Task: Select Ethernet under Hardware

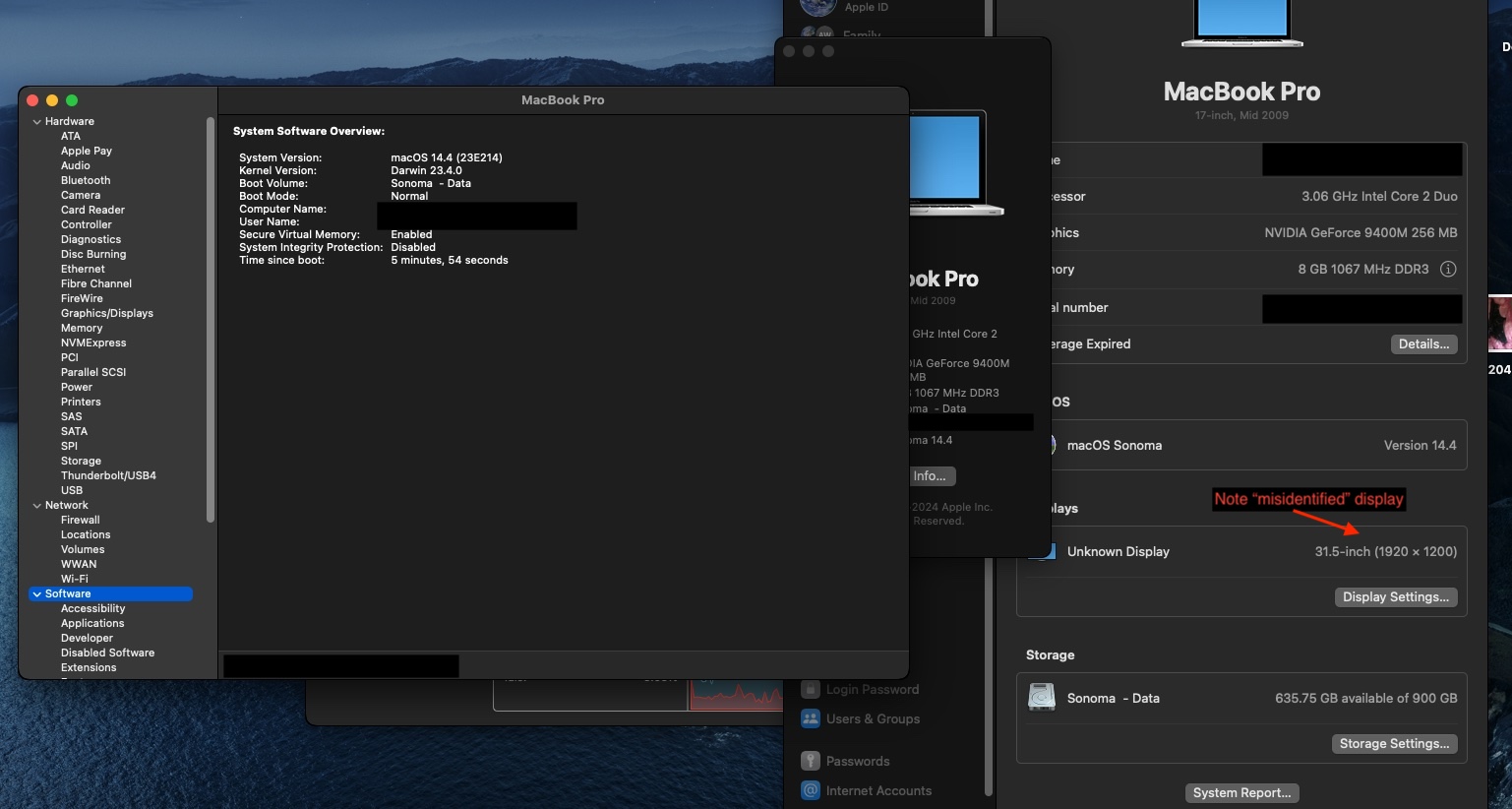Action: pyautogui.click(x=83, y=270)
